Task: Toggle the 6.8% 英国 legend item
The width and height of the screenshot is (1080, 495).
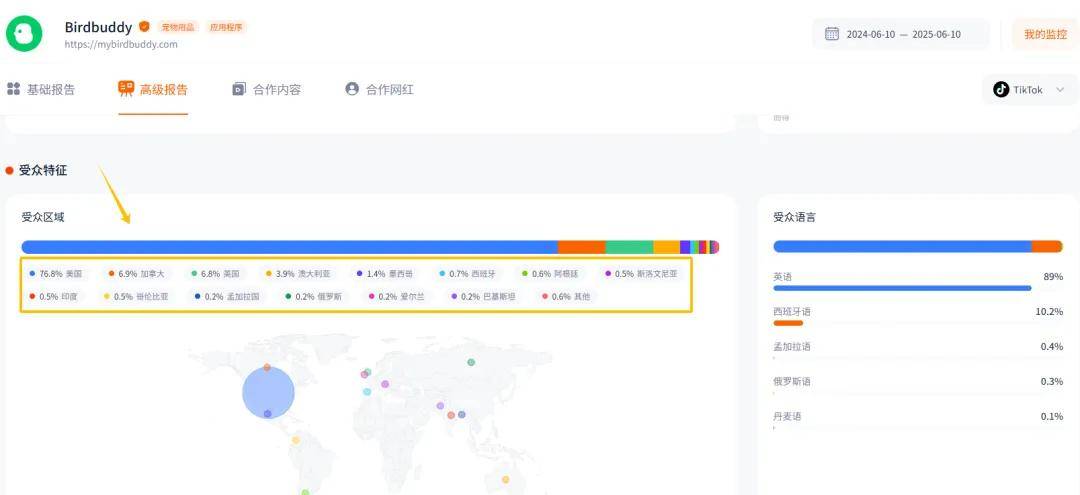Action: point(216,273)
